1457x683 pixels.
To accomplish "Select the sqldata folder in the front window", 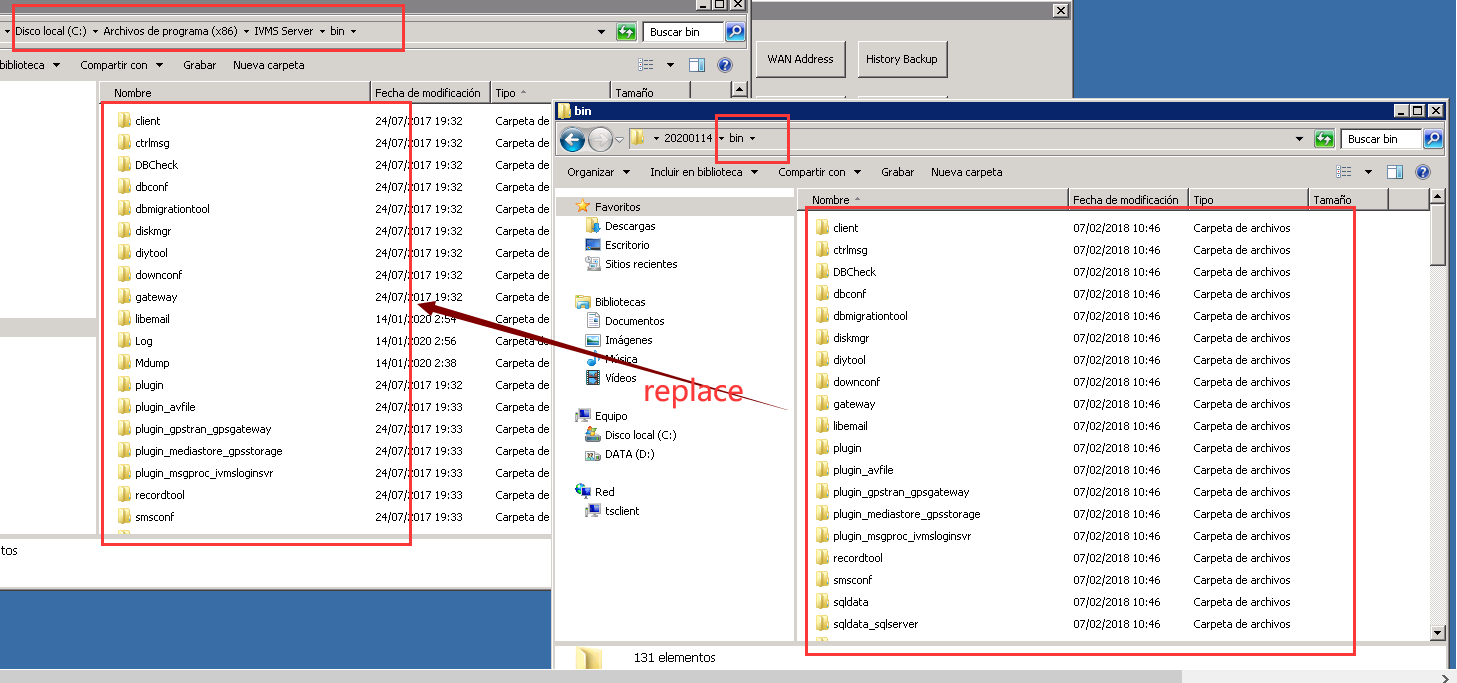I will point(842,602).
